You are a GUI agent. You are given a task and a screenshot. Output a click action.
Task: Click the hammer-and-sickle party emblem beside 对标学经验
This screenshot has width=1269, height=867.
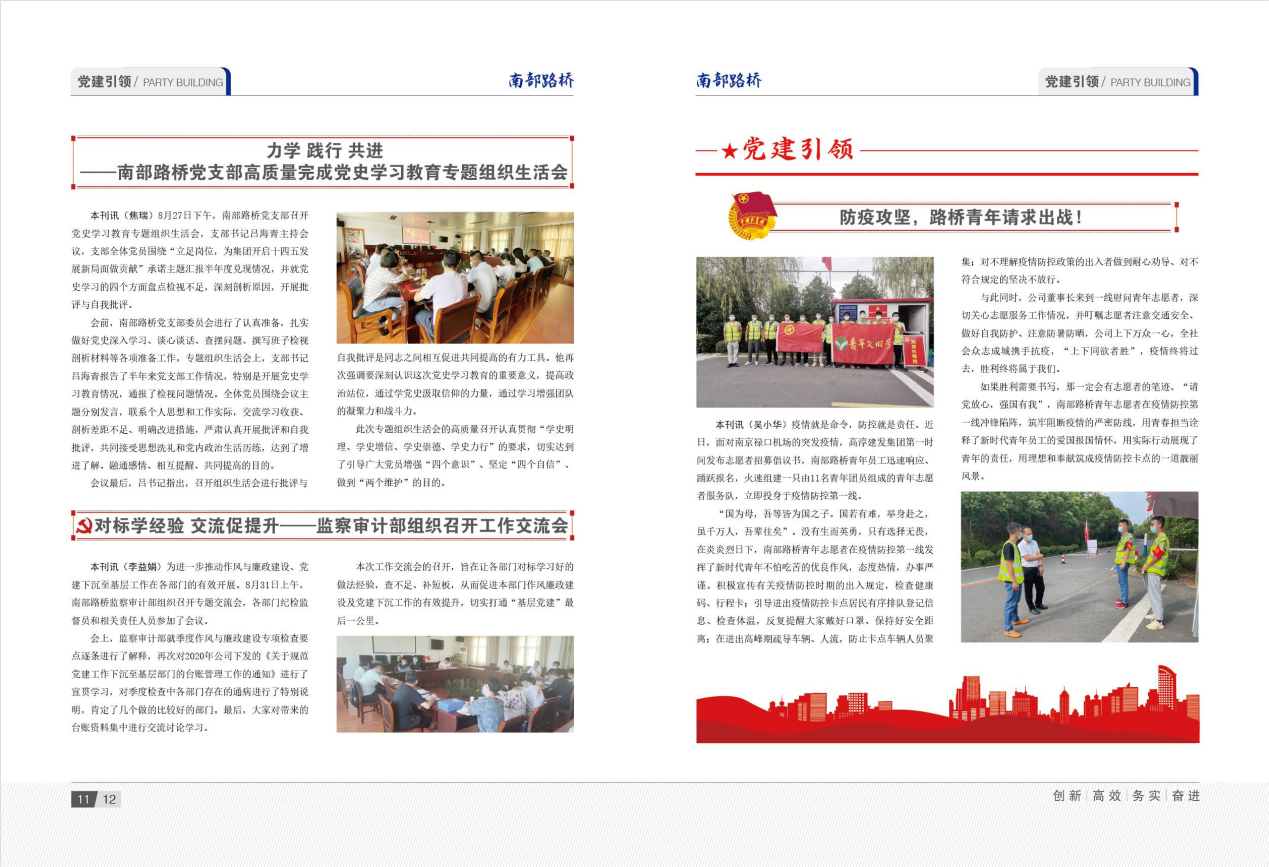click(84, 525)
